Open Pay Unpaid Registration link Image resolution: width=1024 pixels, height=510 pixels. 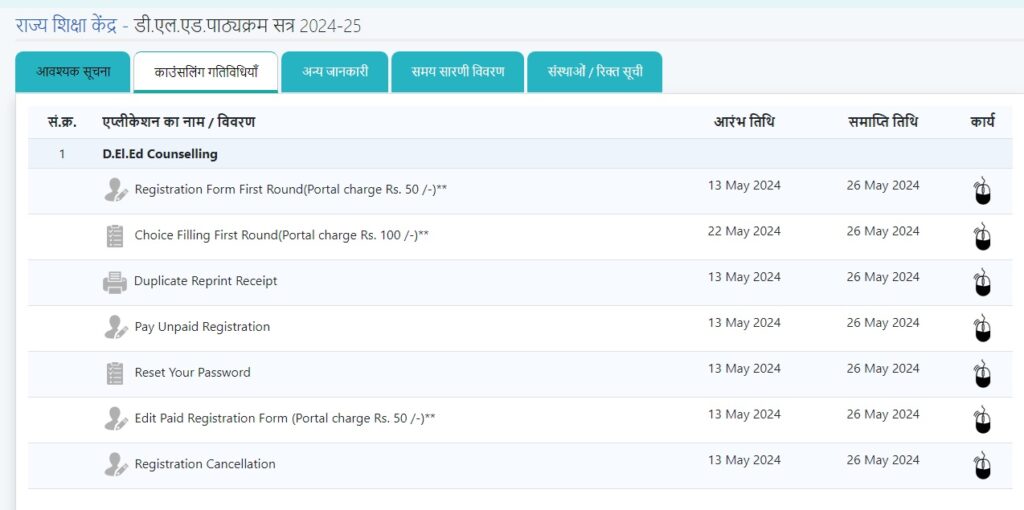(202, 327)
